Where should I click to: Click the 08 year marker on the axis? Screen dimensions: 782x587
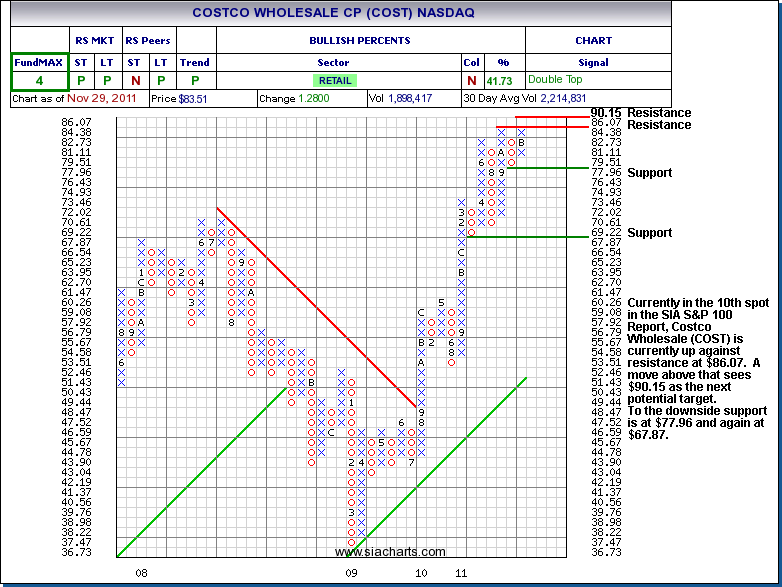click(x=142, y=573)
